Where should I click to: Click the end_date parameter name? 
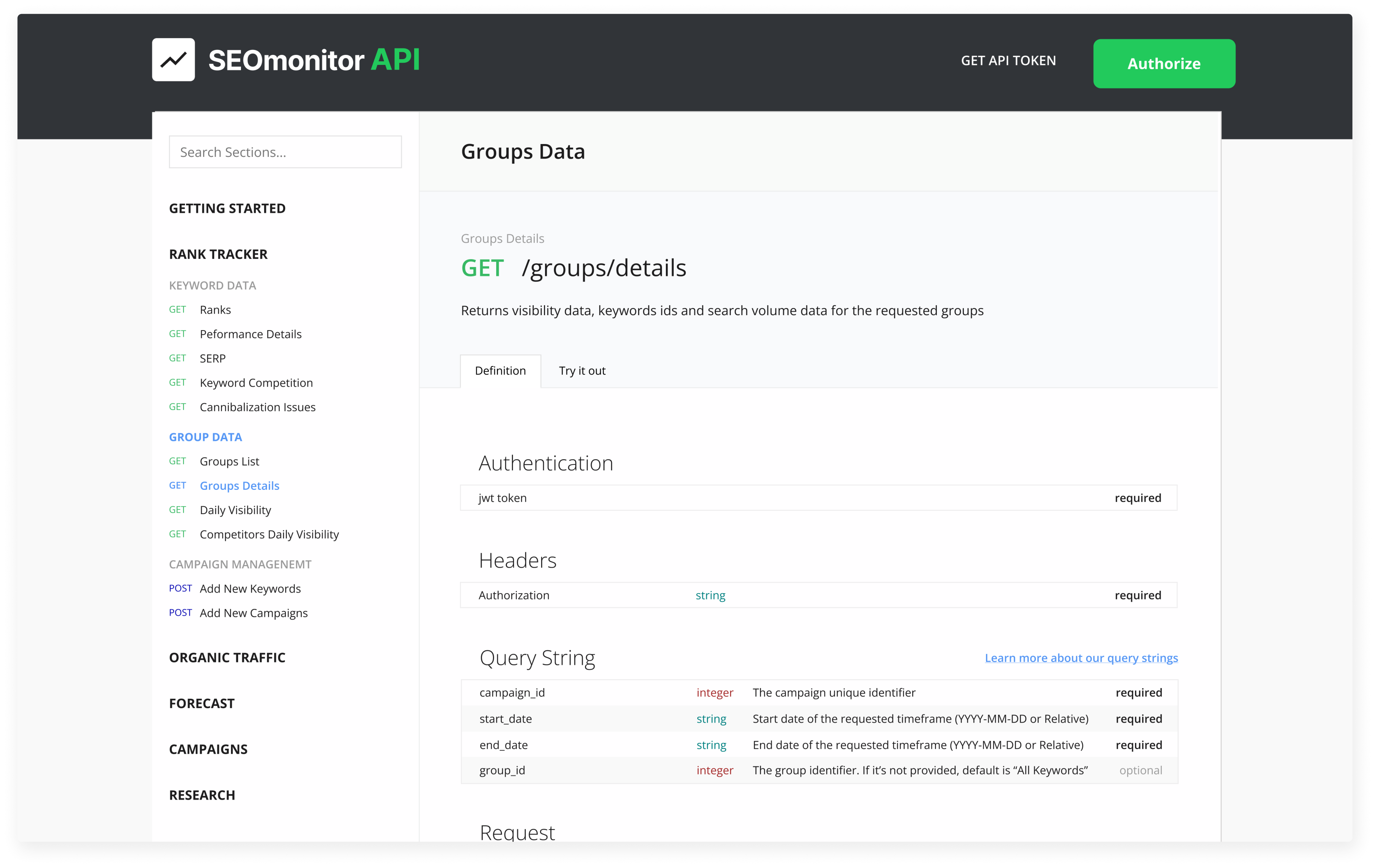[x=503, y=745]
